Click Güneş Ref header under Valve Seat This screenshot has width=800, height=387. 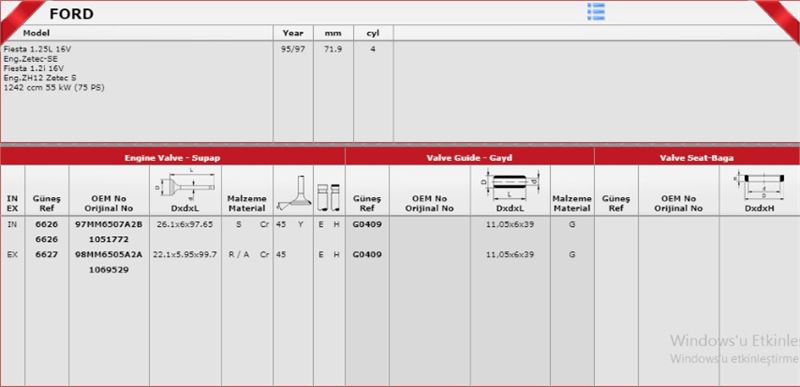616,203
